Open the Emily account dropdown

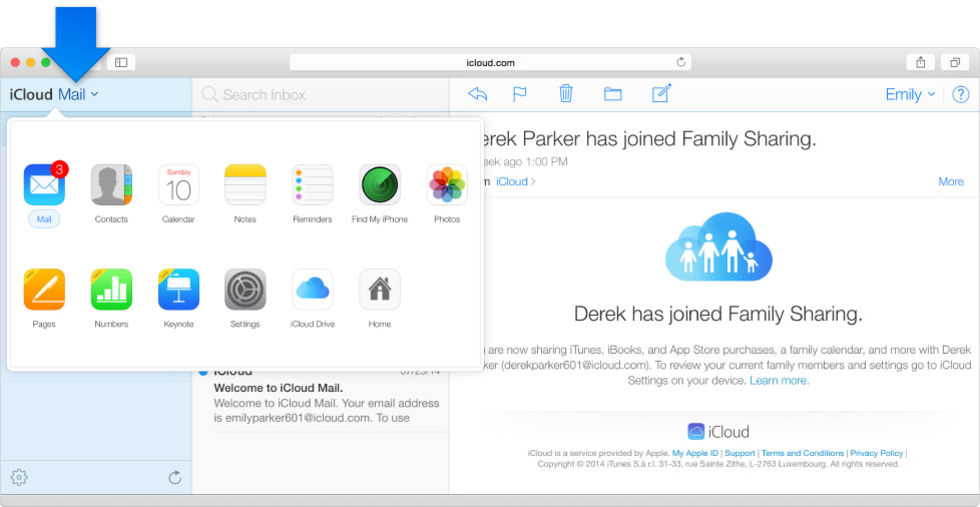[909, 94]
